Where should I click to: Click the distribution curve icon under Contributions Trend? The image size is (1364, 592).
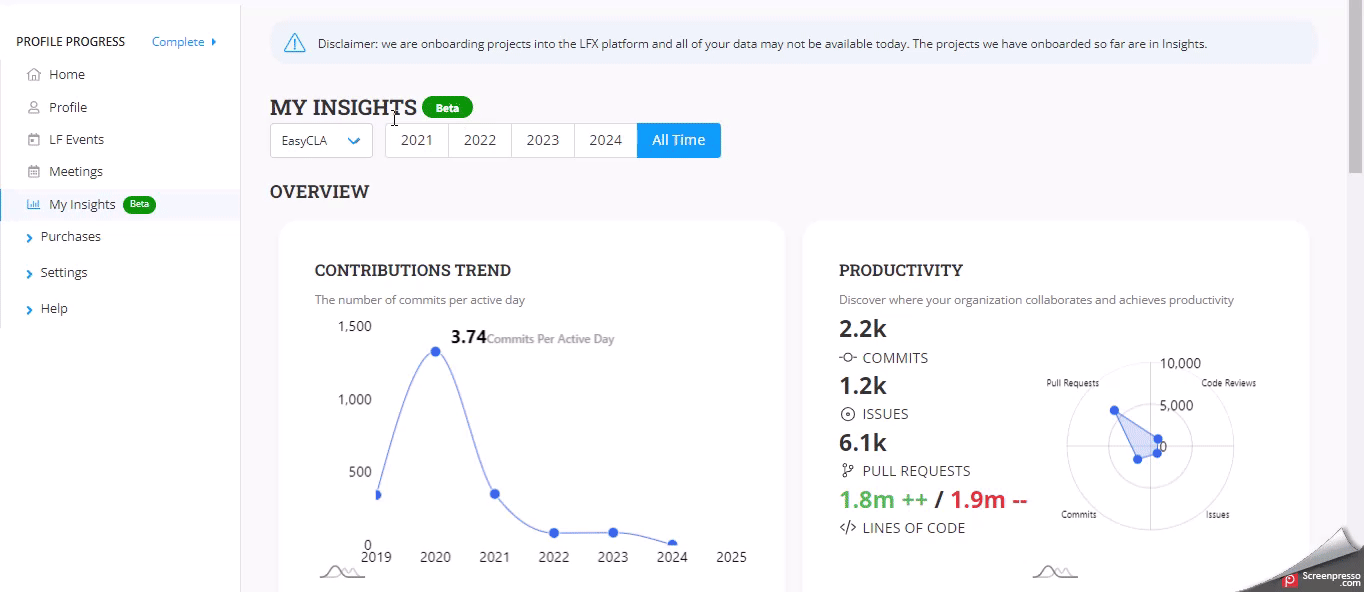tap(342, 571)
